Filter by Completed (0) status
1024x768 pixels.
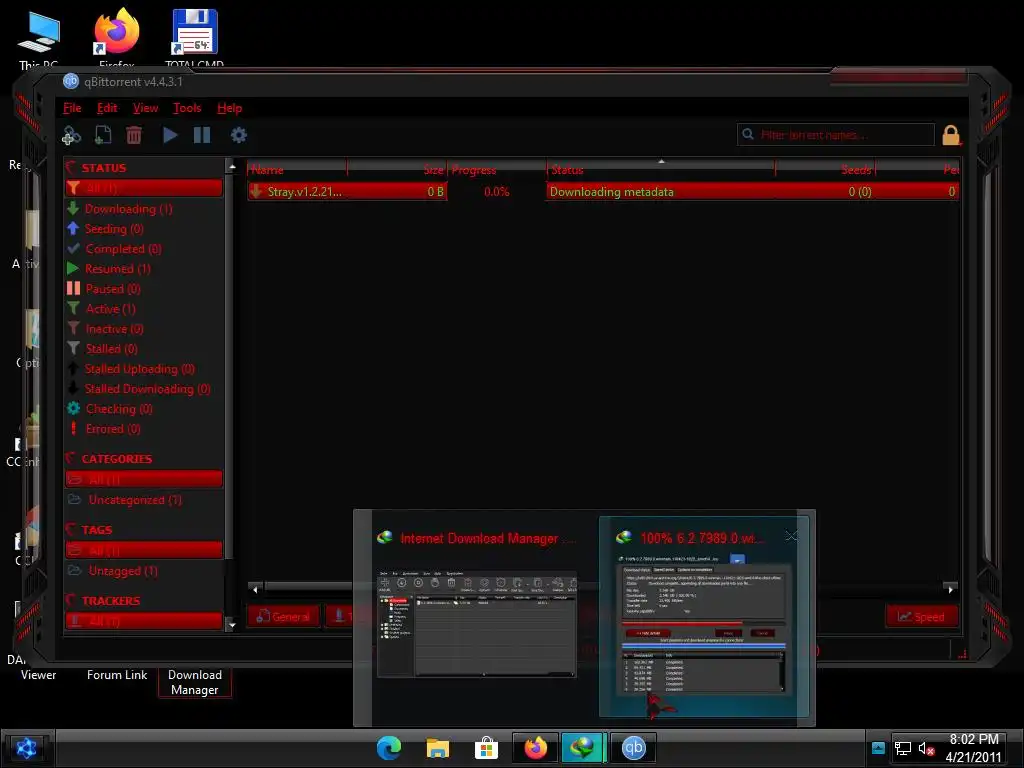pyautogui.click(x=123, y=249)
